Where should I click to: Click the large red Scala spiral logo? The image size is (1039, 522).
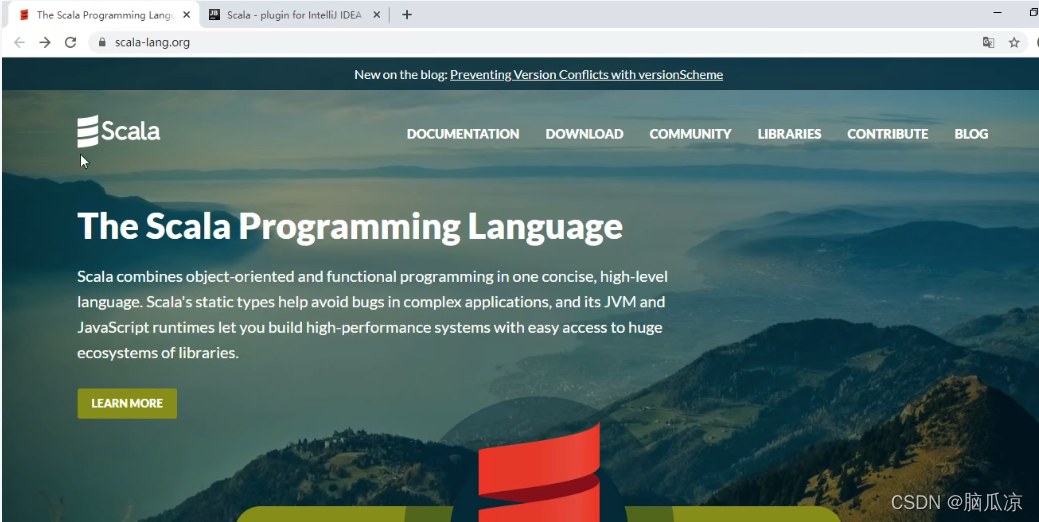click(539, 472)
